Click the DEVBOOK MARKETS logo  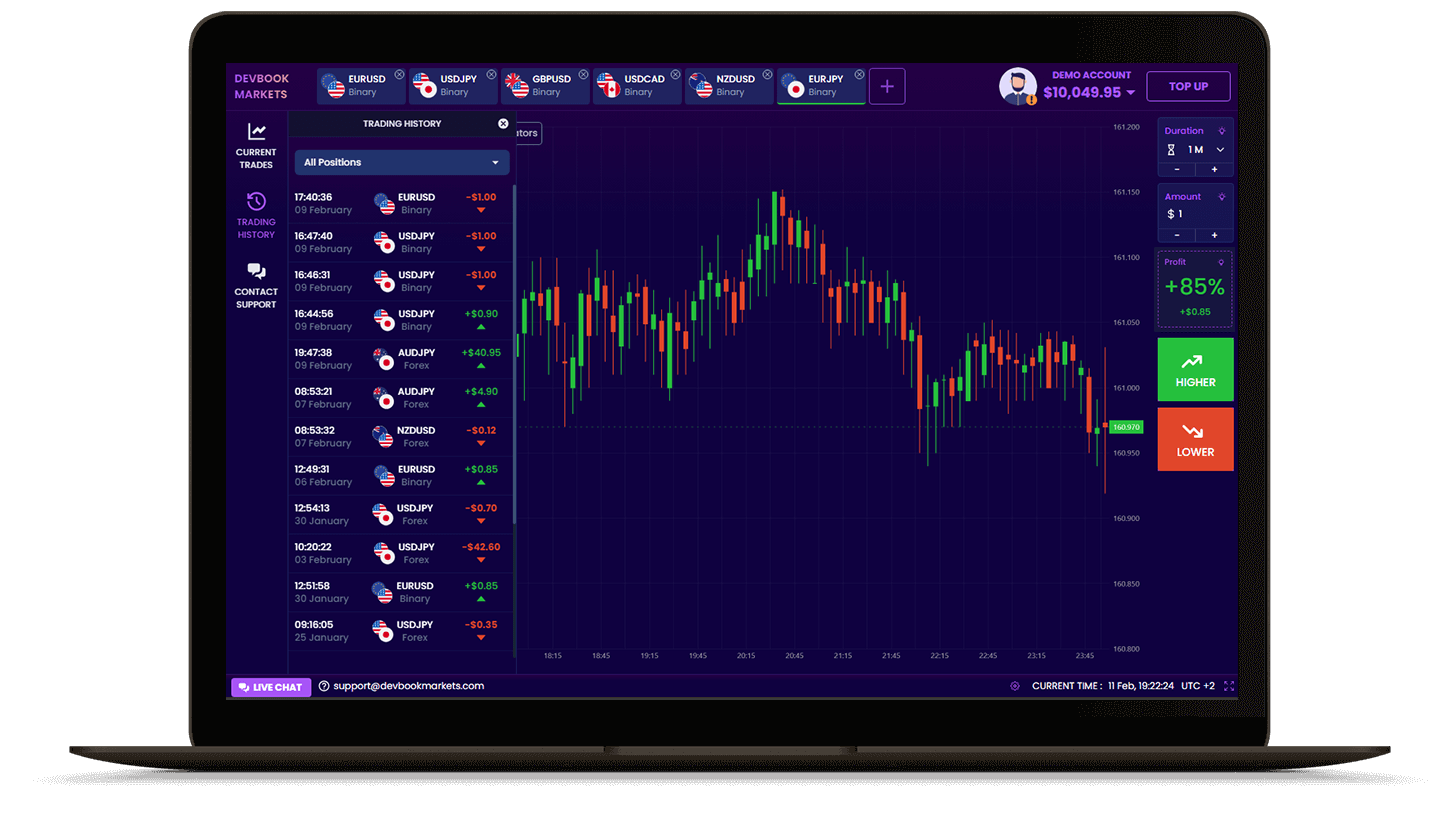(x=261, y=86)
